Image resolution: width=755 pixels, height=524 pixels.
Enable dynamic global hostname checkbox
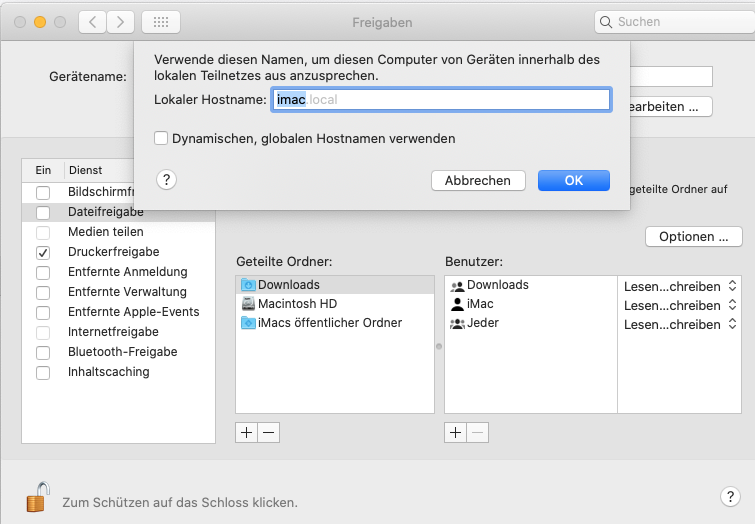[x=161, y=138]
